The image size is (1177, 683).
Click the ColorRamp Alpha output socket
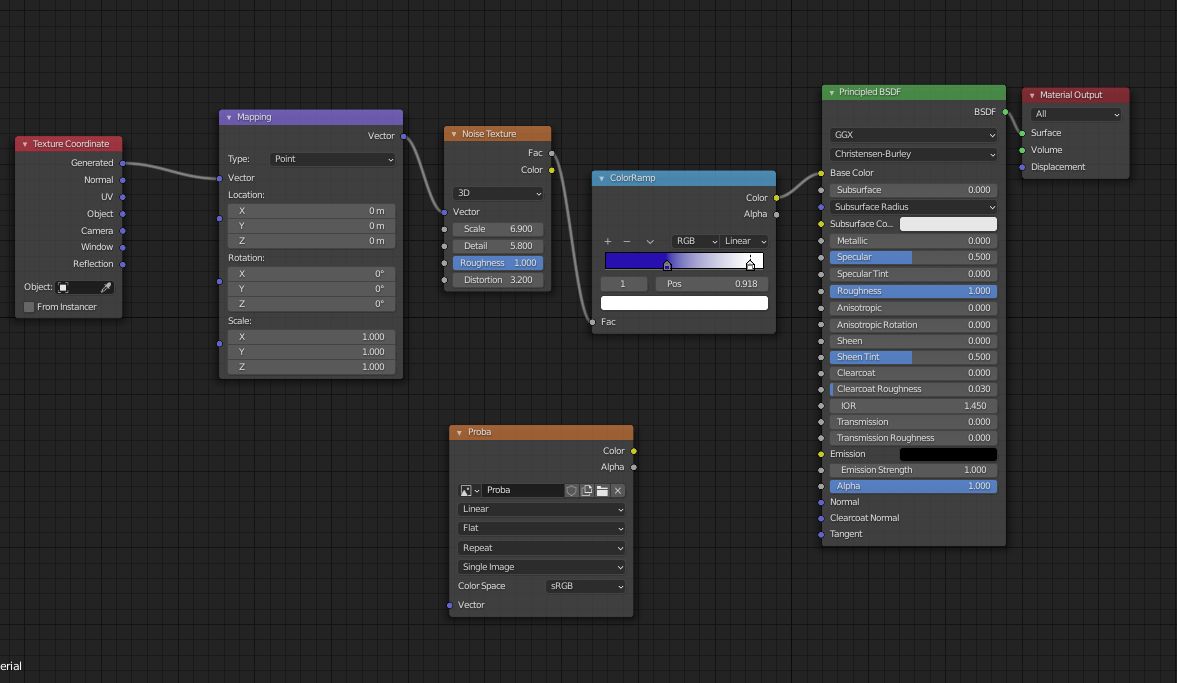tap(776, 215)
